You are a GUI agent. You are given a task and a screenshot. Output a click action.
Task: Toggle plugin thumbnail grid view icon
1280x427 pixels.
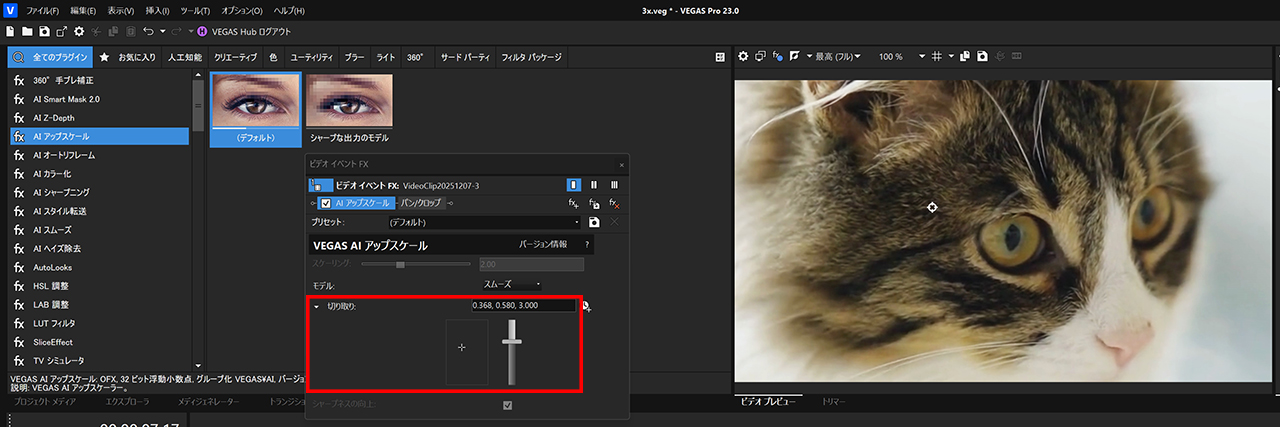(x=719, y=57)
